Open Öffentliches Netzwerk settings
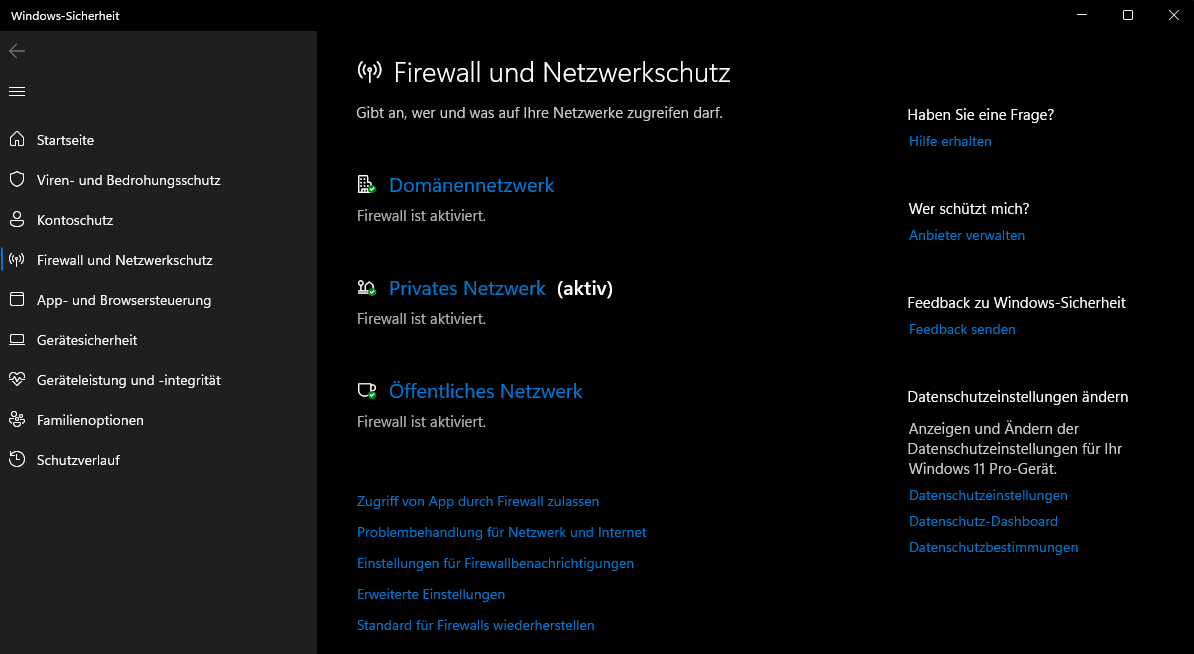Image resolution: width=1194 pixels, height=654 pixels. [x=486, y=391]
